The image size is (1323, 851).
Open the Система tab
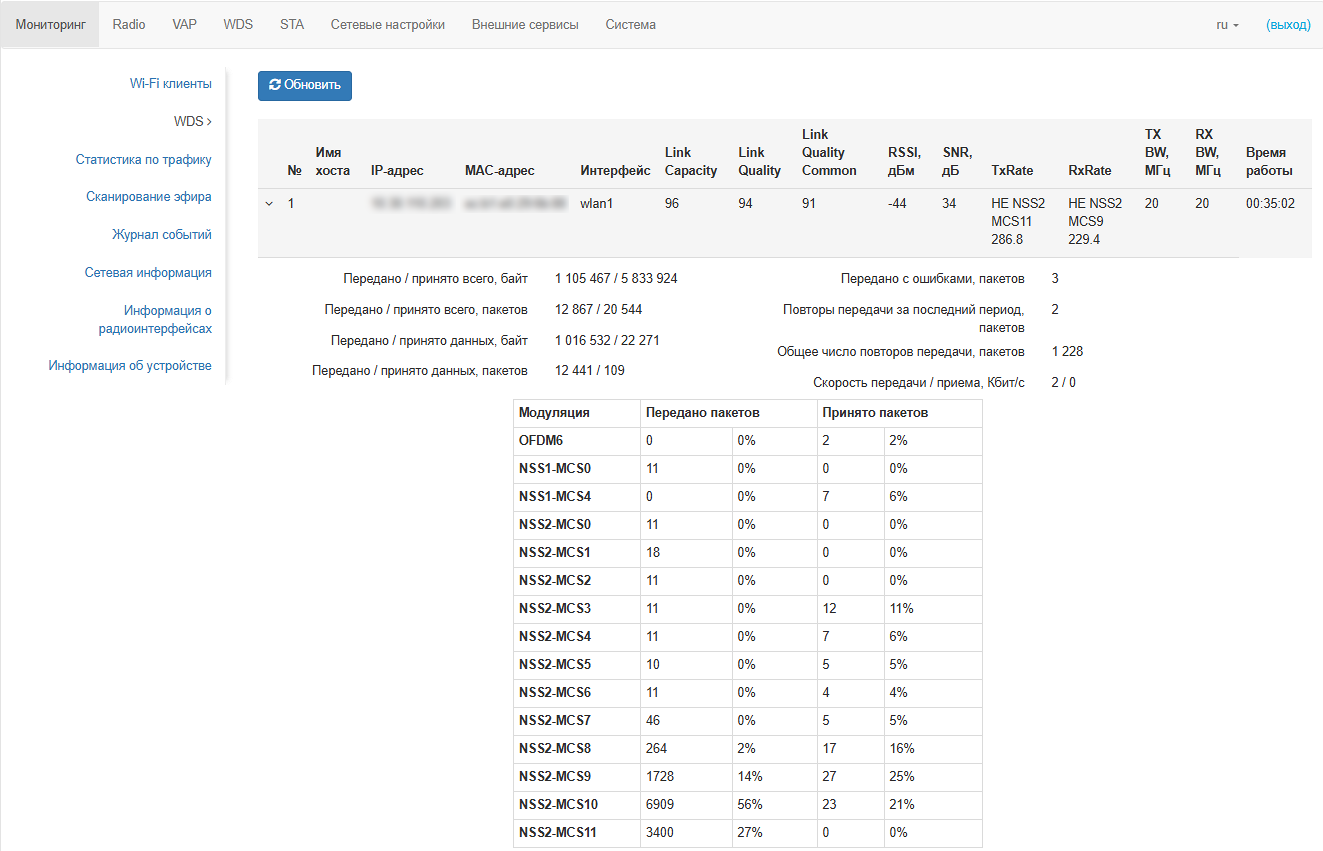(630, 25)
